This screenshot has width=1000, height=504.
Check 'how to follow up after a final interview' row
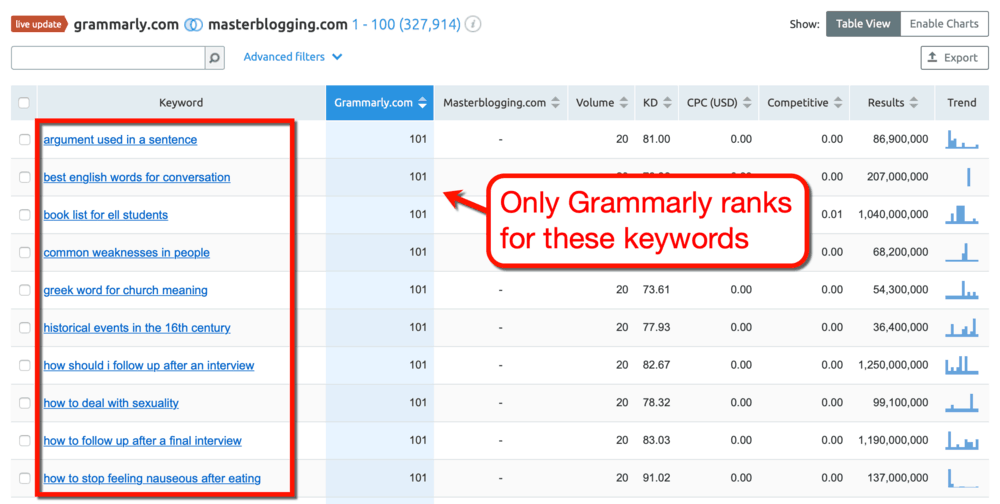pyautogui.click(x=24, y=440)
